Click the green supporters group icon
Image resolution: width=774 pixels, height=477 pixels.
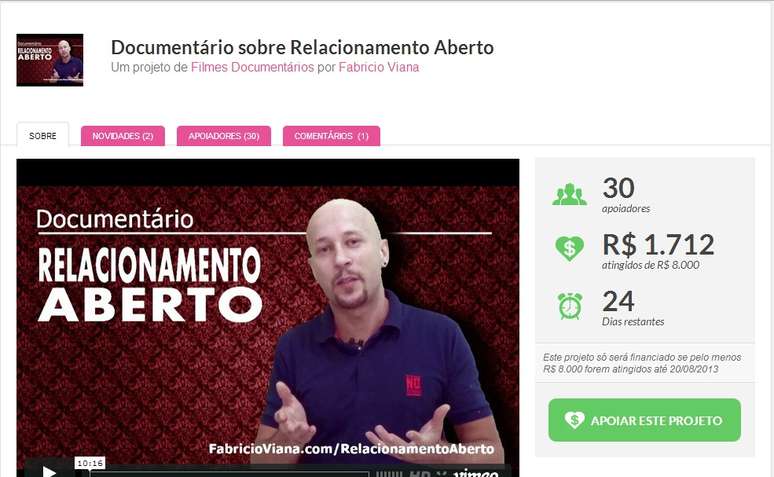[570, 195]
